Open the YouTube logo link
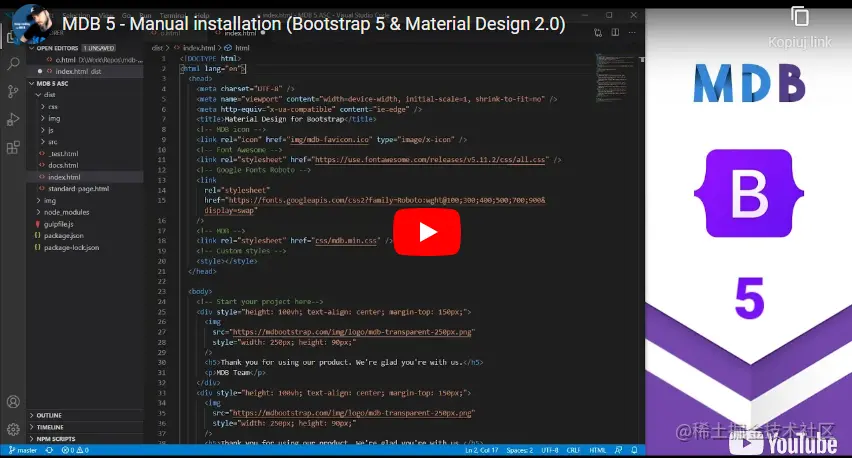The image size is (852, 458). tap(782, 444)
